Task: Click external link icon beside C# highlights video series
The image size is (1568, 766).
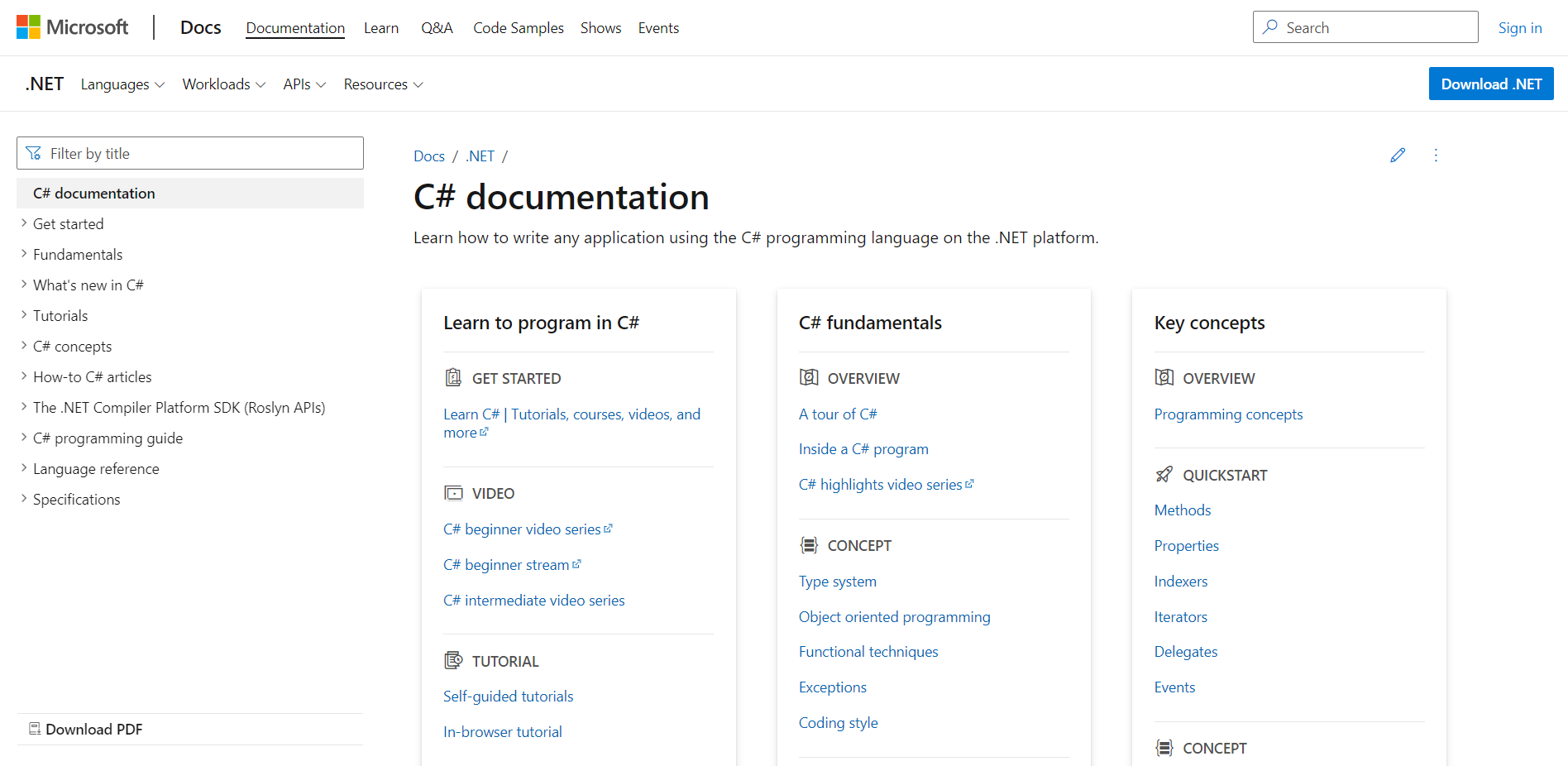Action: pyautogui.click(x=969, y=484)
